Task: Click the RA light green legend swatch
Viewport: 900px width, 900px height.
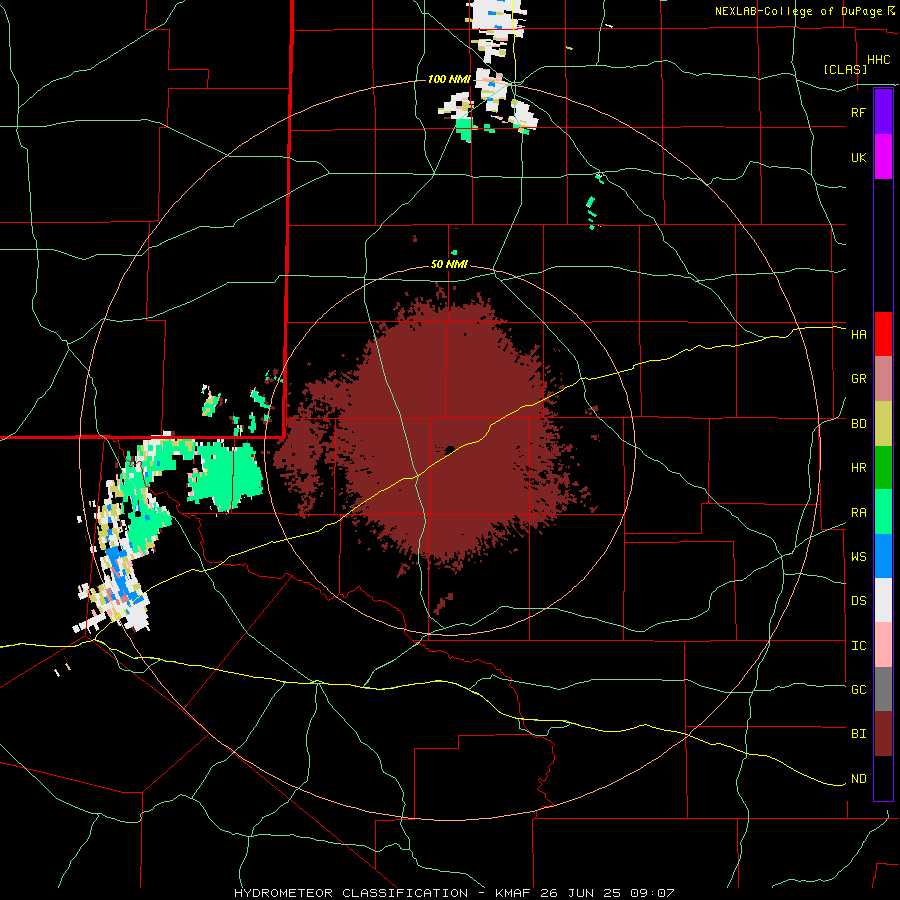Action: 883,512
